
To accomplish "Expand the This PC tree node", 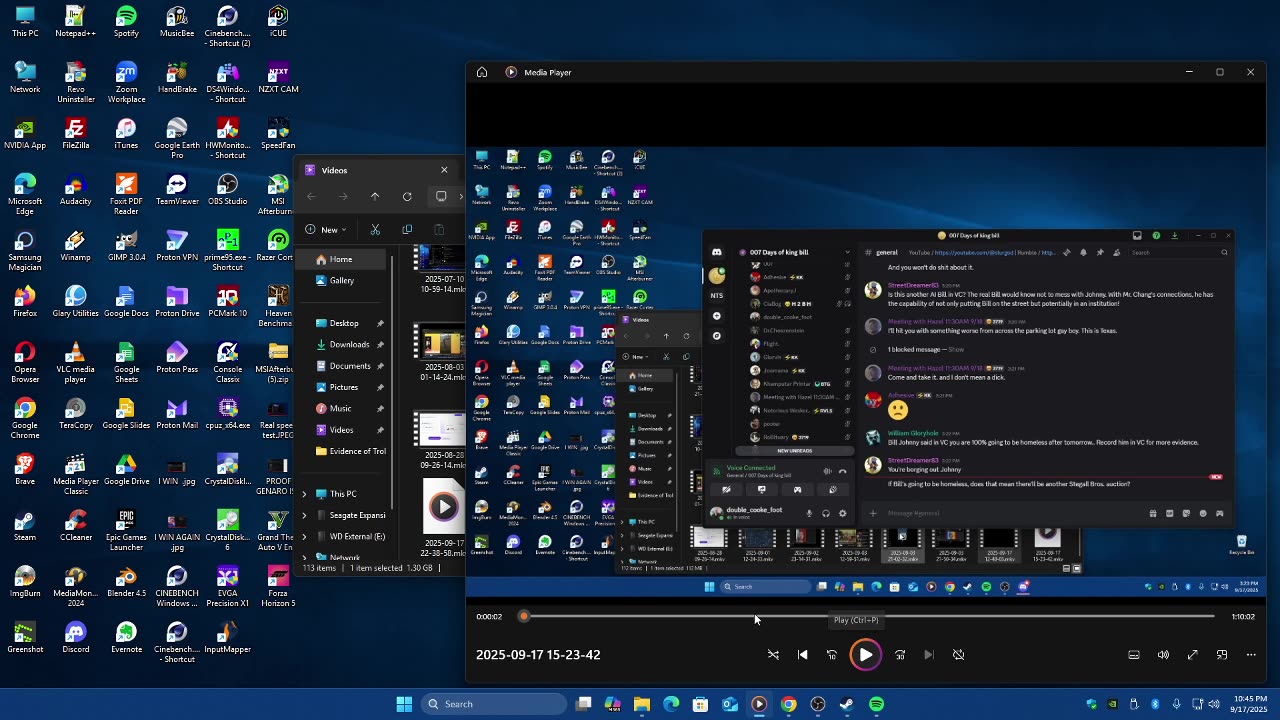I will point(305,494).
